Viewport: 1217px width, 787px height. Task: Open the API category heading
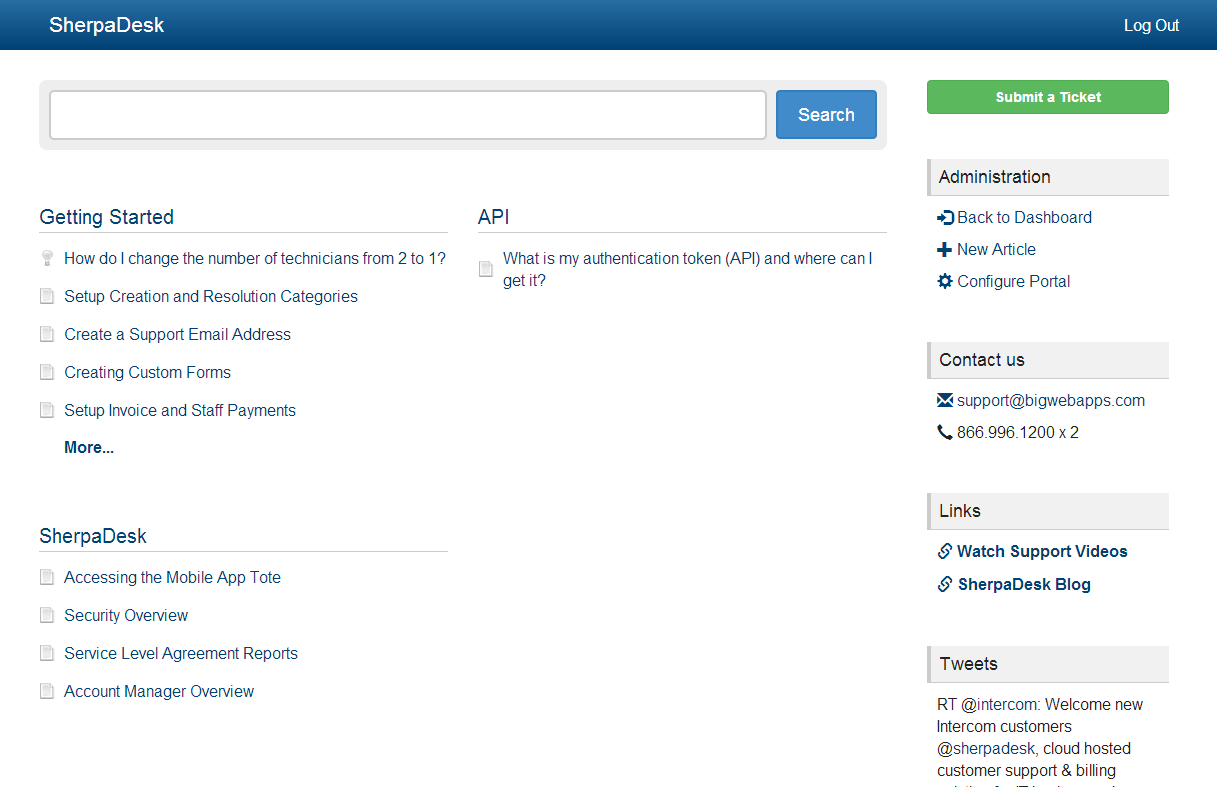[494, 217]
